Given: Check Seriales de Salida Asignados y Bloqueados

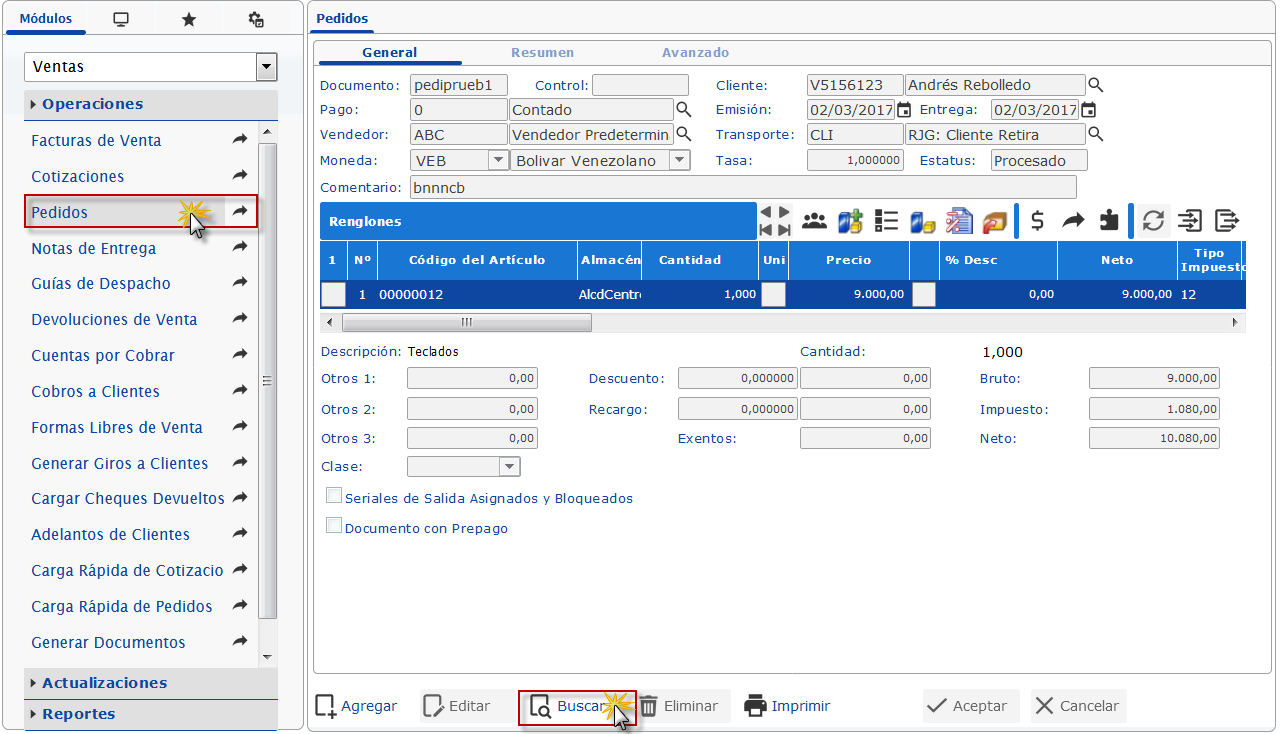Looking at the screenshot, I should [334, 497].
